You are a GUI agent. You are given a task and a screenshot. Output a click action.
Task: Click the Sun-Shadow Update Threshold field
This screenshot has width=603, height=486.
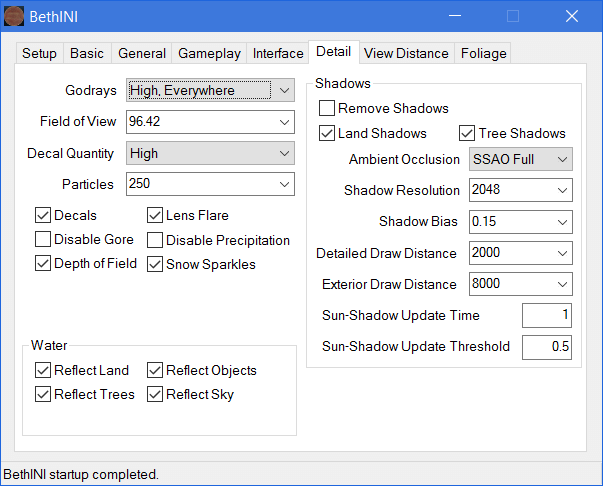pyautogui.click(x=547, y=347)
